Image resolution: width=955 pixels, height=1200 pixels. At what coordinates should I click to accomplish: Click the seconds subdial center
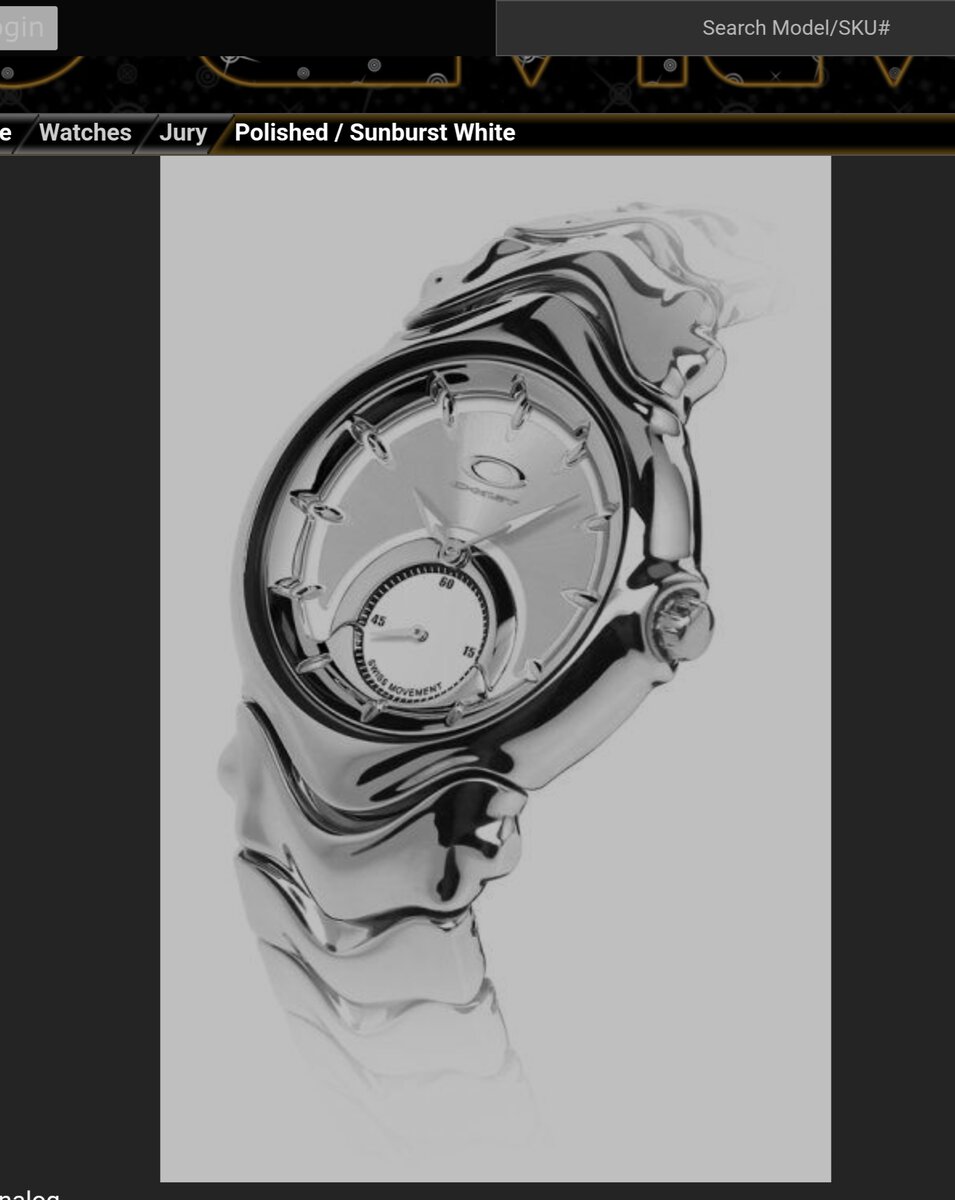point(421,634)
